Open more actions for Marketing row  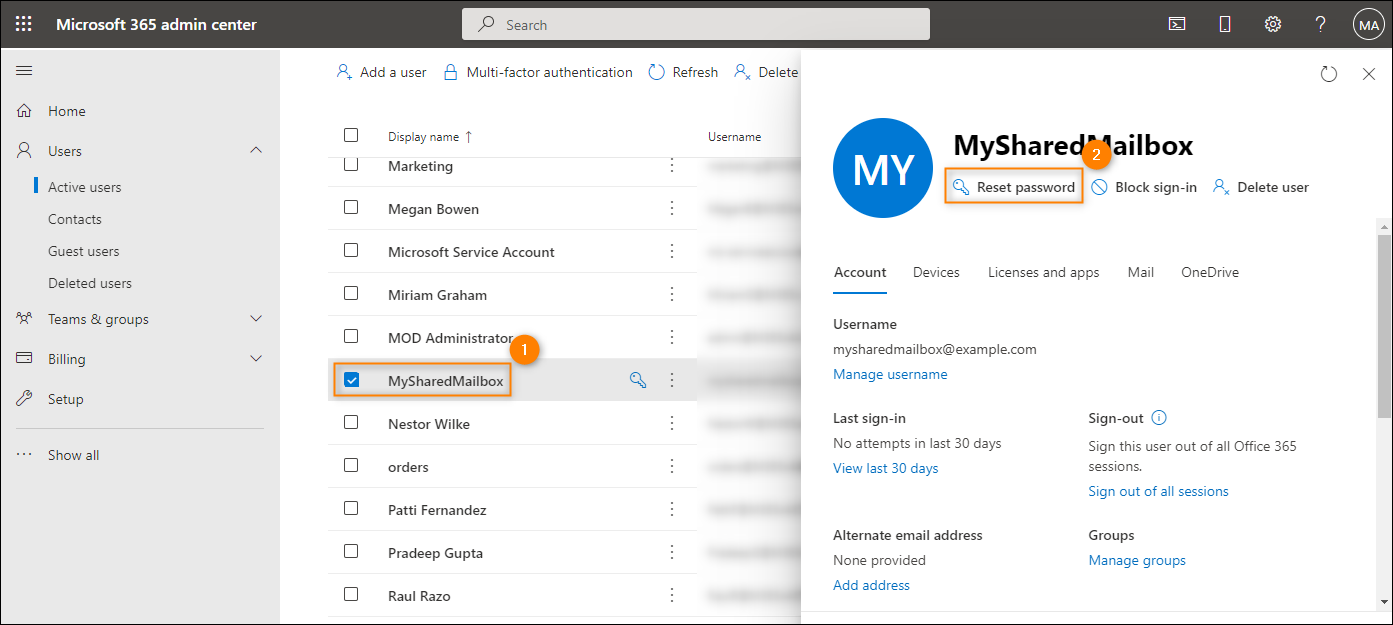click(672, 165)
